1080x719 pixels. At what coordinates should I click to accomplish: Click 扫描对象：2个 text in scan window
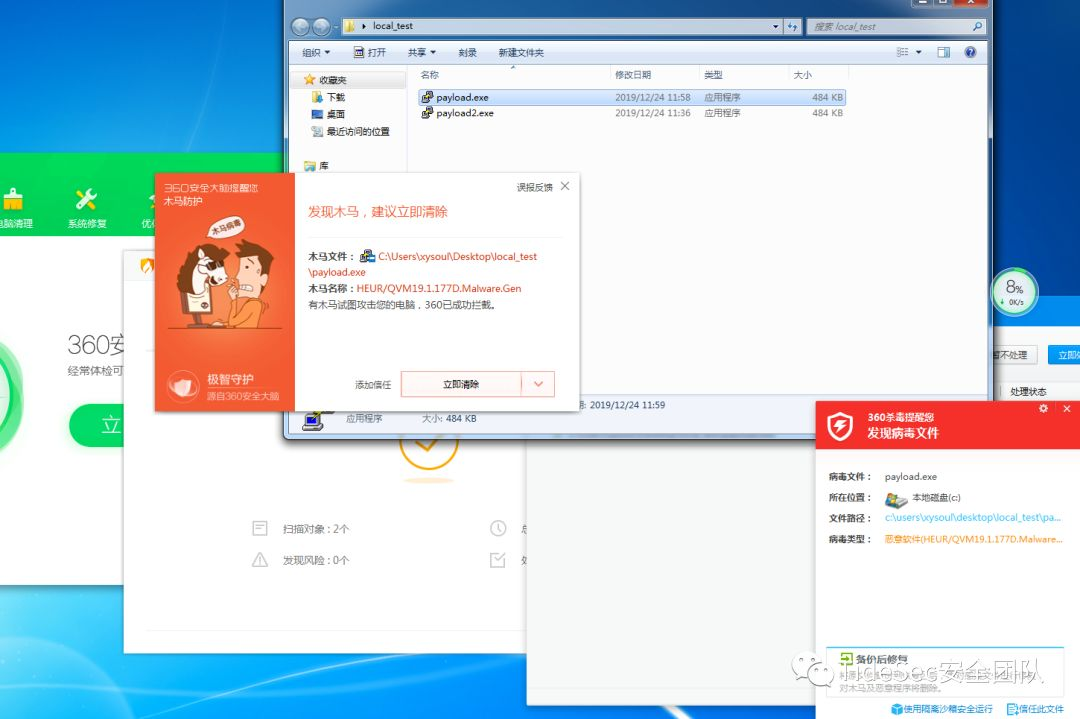(315, 529)
